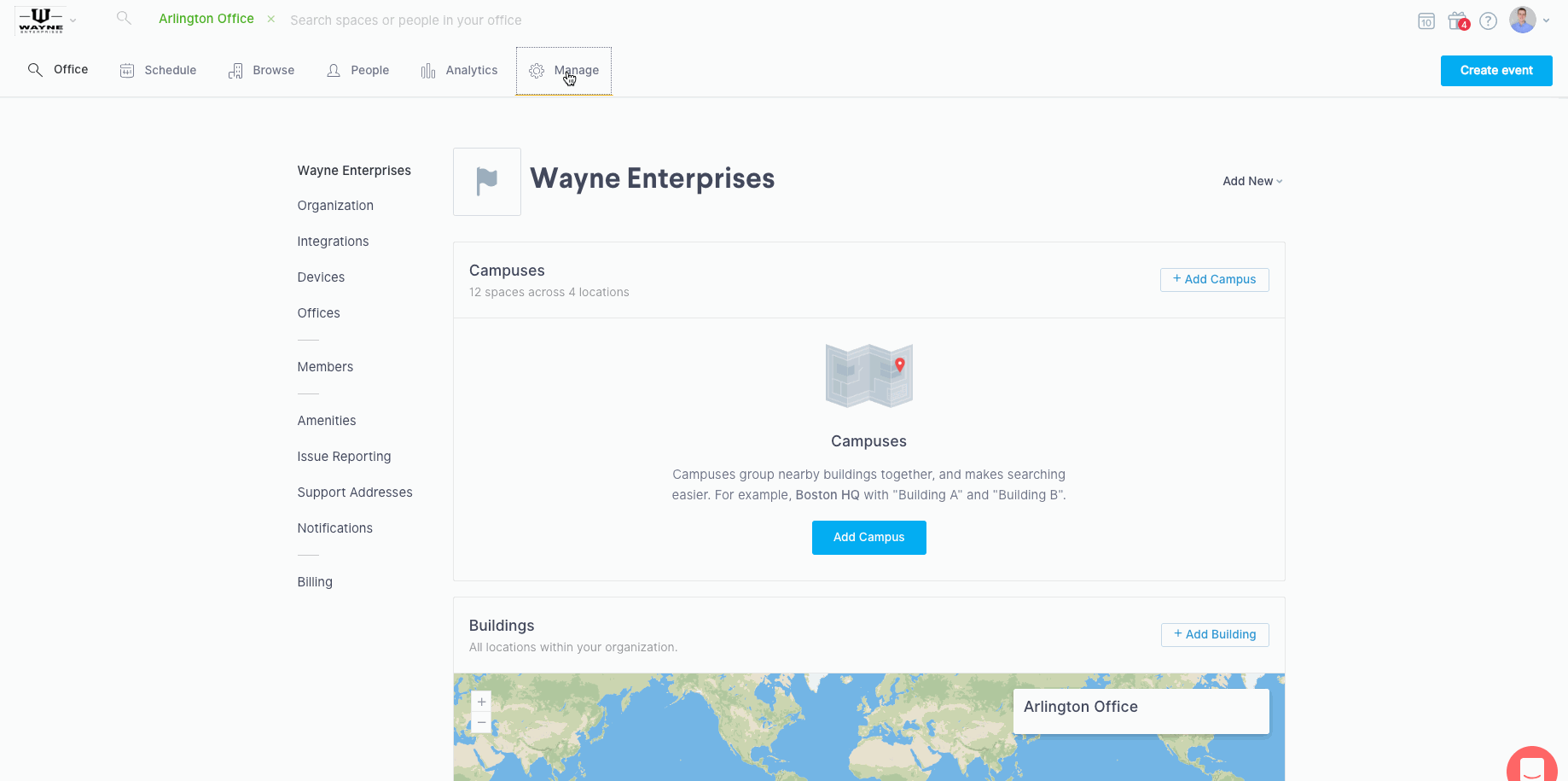Open the gift notifications icon with badge
1568x781 pixels.
click(x=1458, y=20)
